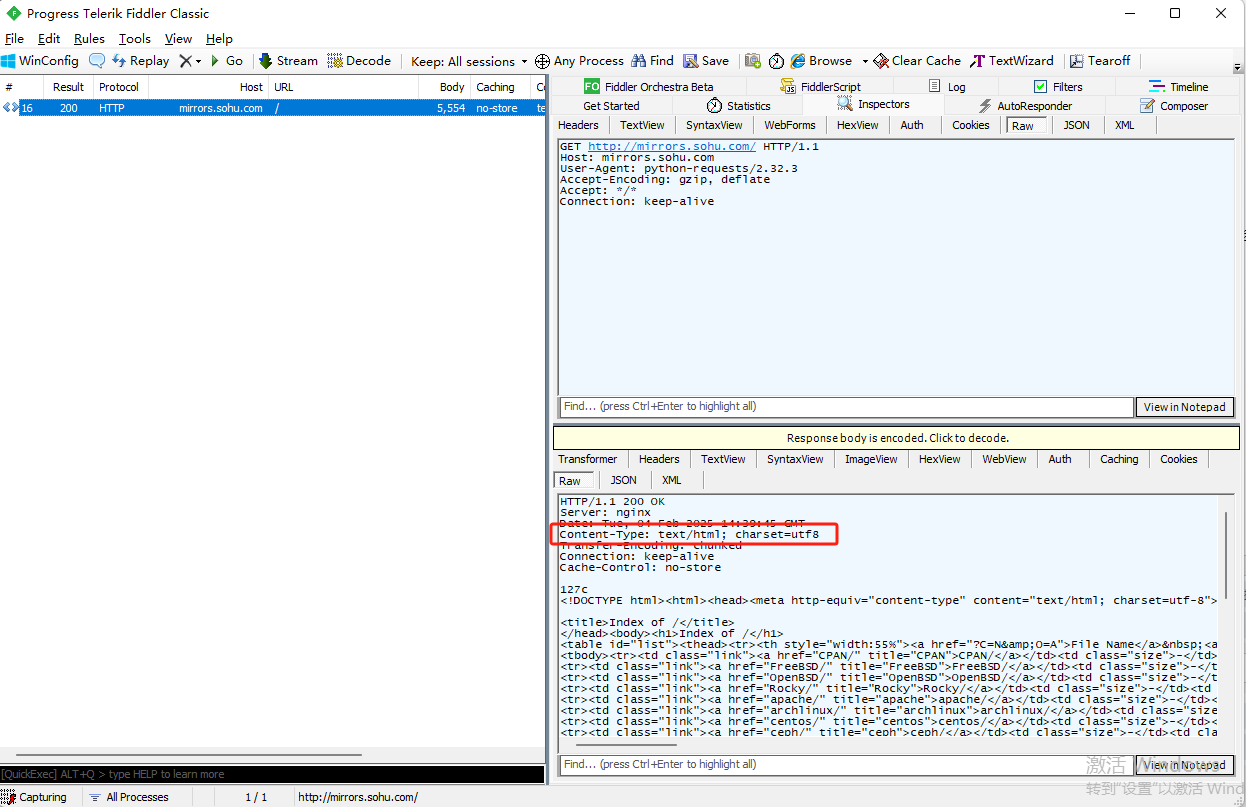Select response ImageView inspector tab
Image resolution: width=1246 pixels, height=807 pixels.
(871, 459)
